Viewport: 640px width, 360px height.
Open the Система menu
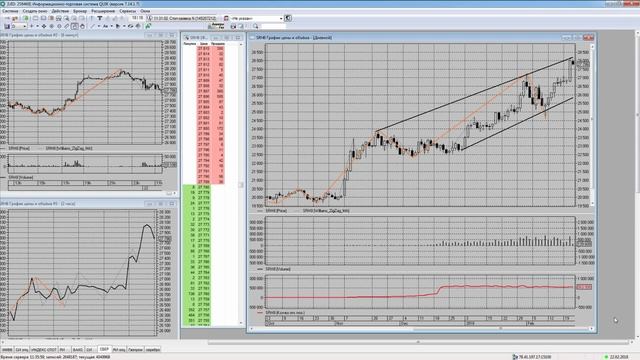point(10,11)
